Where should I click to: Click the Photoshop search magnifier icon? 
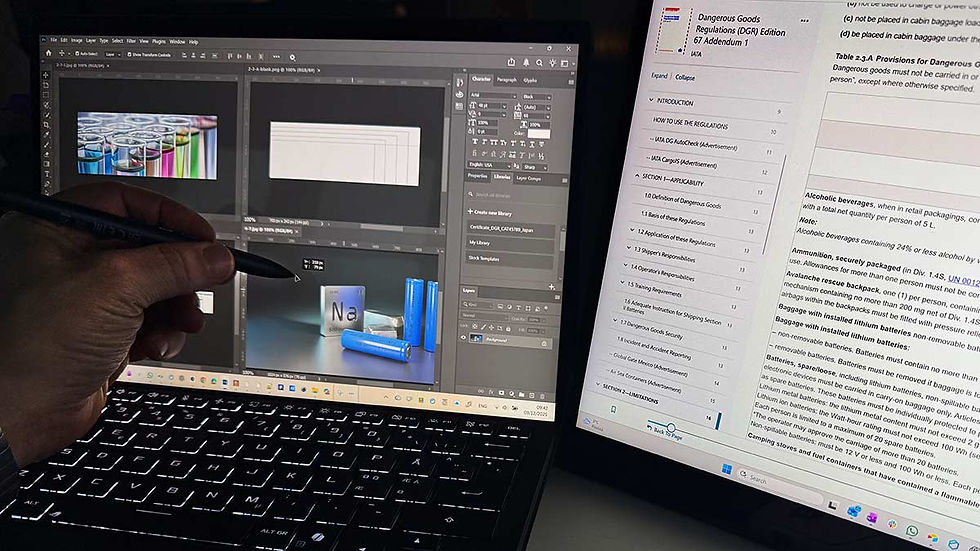click(539, 63)
